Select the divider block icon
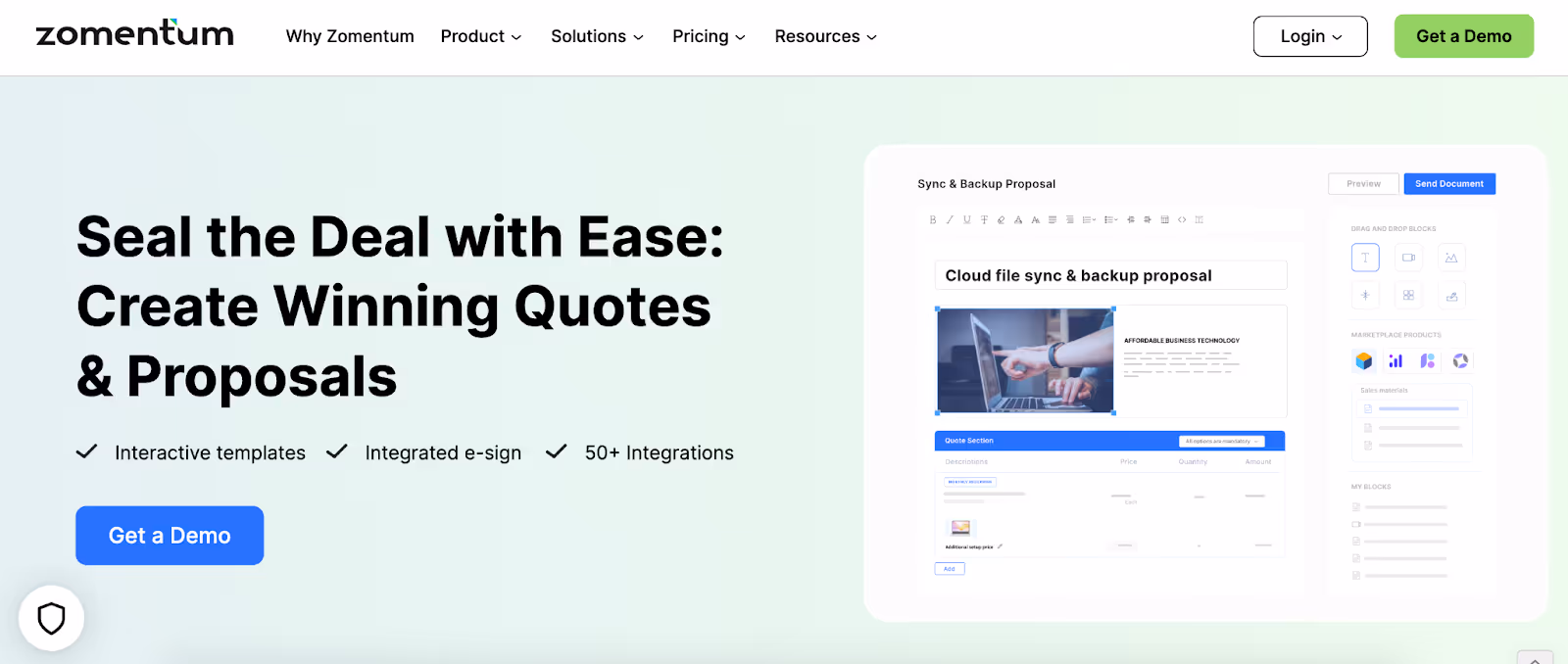The width and height of the screenshot is (1568, 664). [1365, 295]
